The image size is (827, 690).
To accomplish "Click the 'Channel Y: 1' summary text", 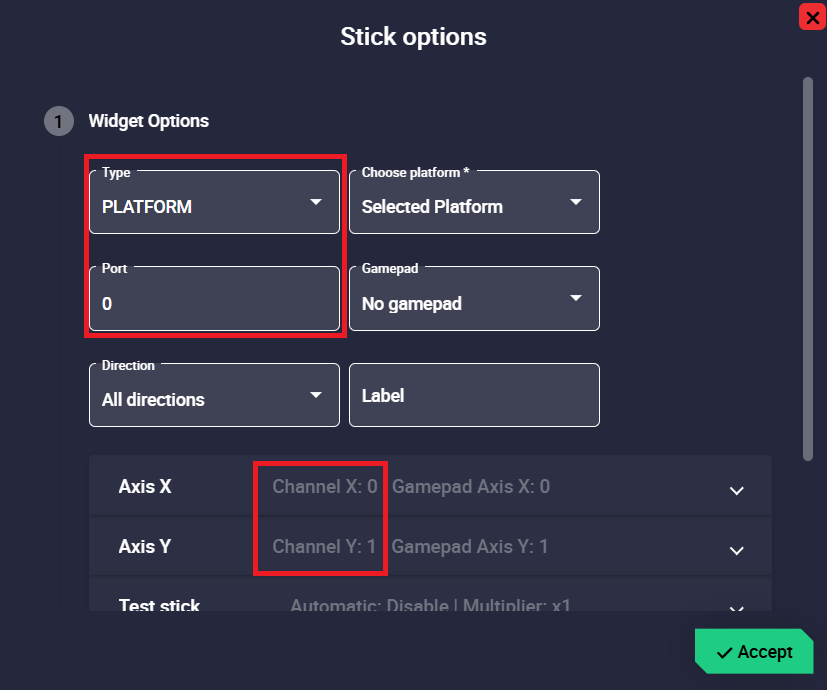I will [324, 547].
